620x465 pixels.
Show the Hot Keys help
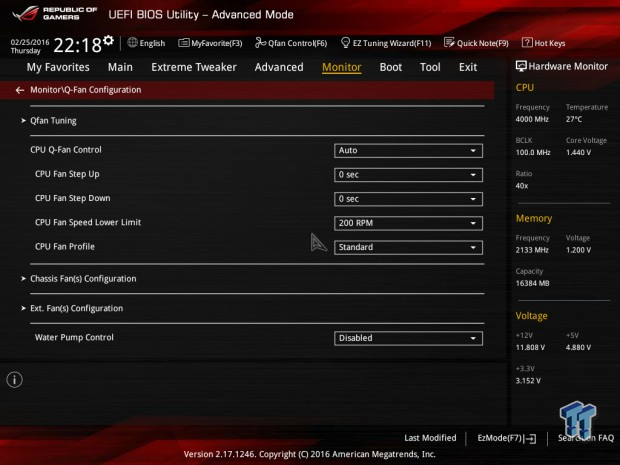pos(544,43)
